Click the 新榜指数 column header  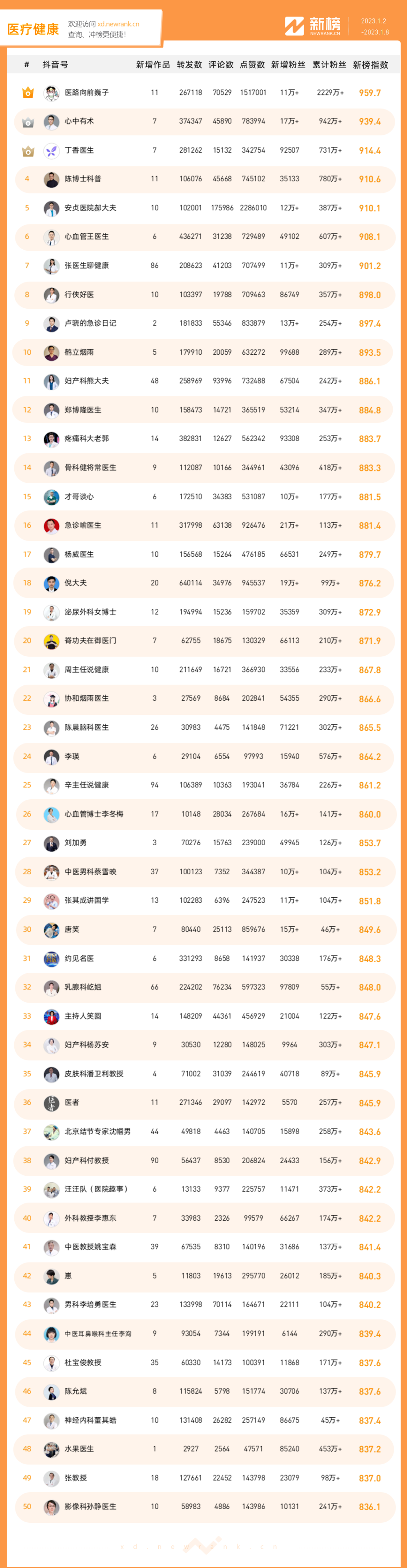[x=370, y=65]
